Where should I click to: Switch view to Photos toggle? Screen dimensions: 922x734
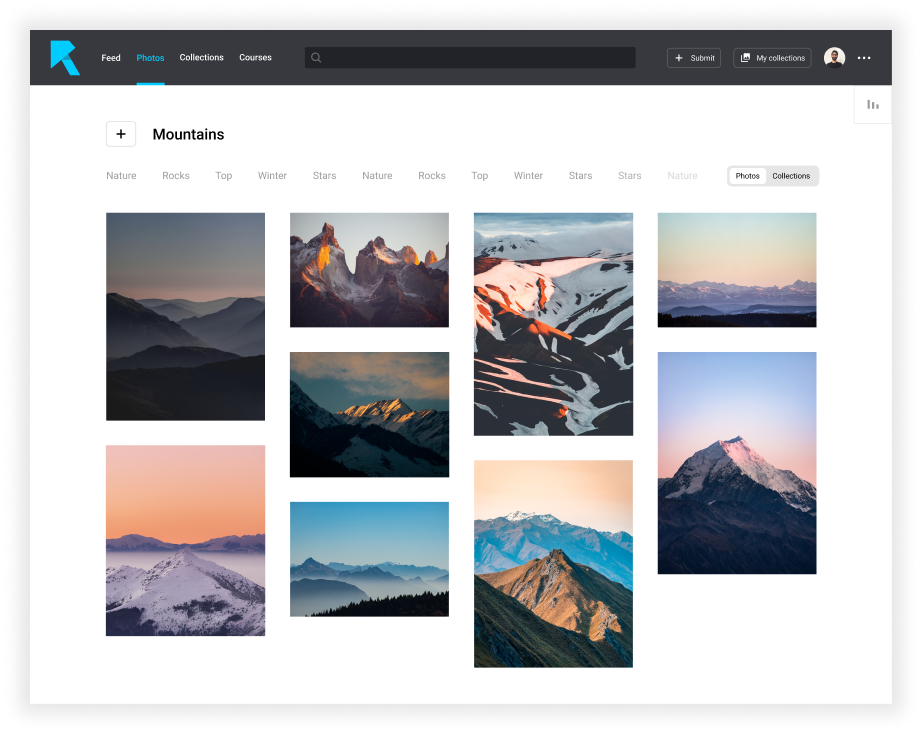pos(747,176)
